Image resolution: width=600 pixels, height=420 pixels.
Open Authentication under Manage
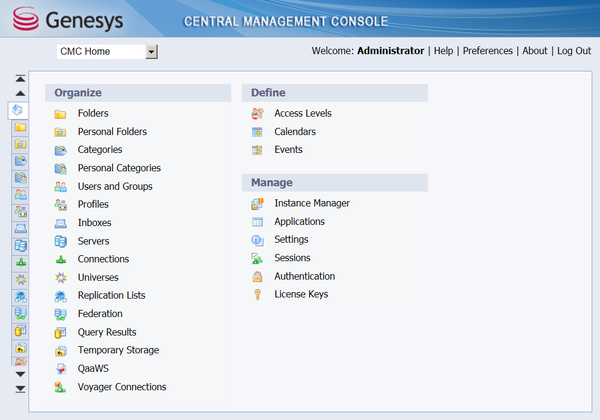tap(305, 276)
